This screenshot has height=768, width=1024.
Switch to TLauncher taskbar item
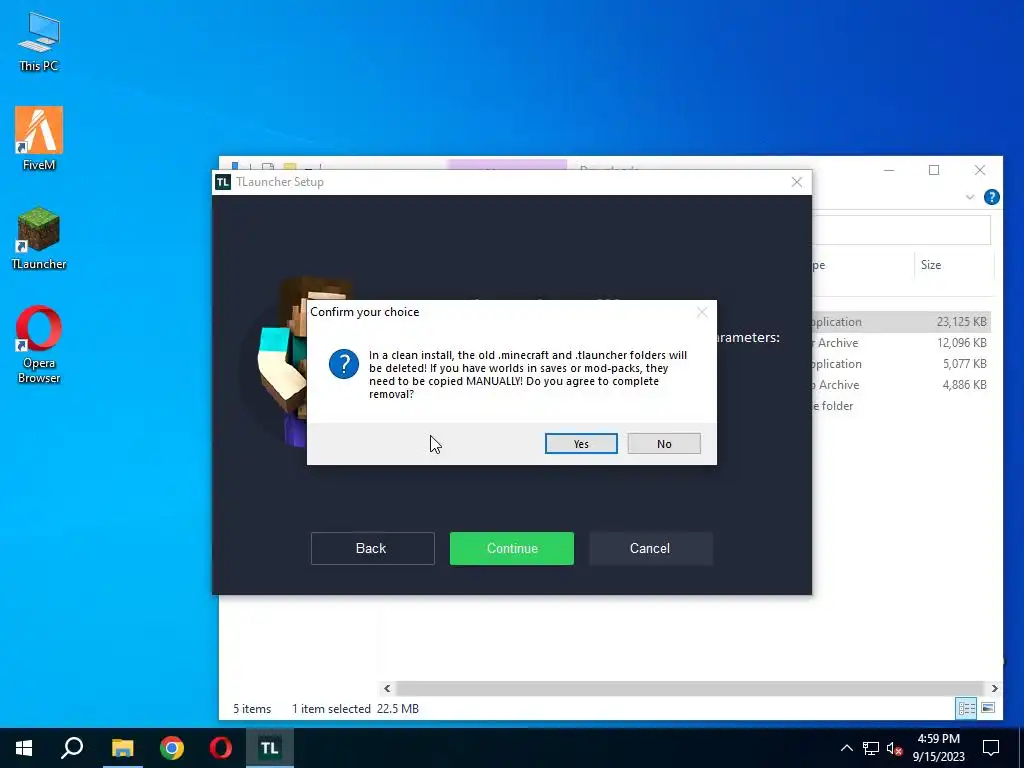[270, 748]
